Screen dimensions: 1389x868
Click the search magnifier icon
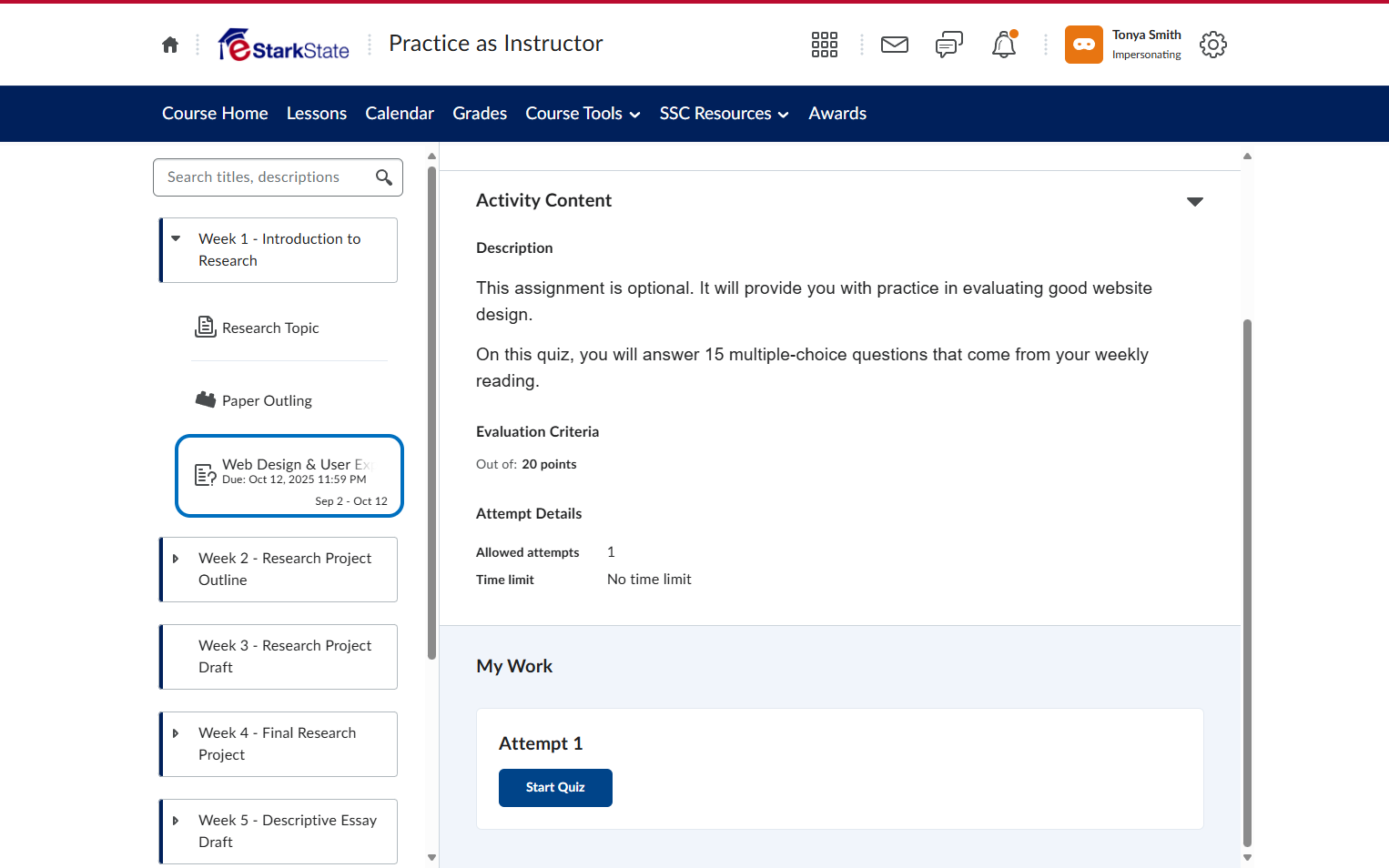pyautogui.click(x=384, y=177)
